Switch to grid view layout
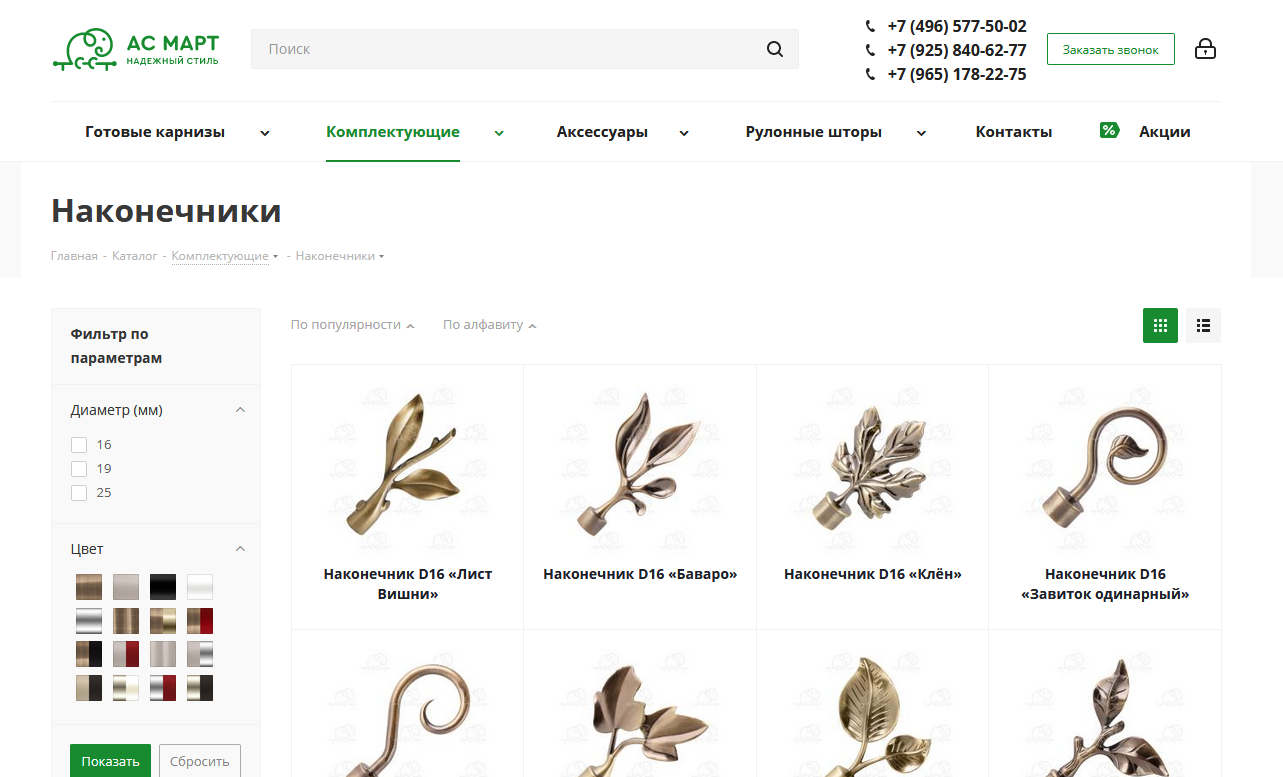1283x777 pixels. coord(1160,325)
